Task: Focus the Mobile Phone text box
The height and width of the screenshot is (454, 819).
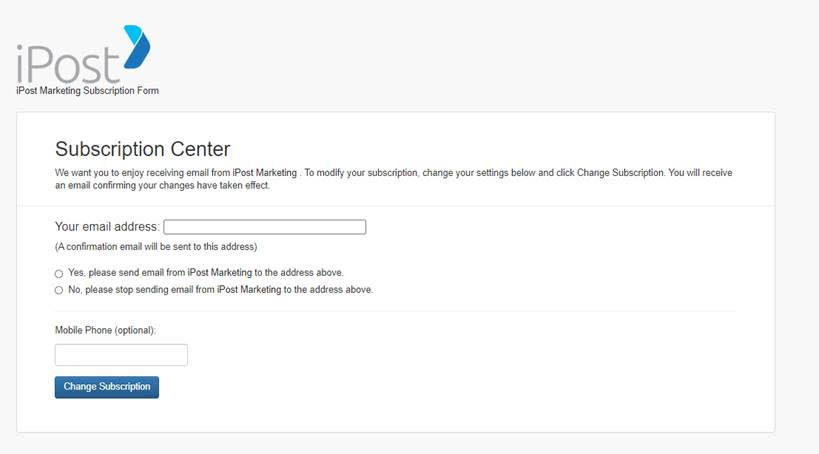Action: [x=121, y=355]
